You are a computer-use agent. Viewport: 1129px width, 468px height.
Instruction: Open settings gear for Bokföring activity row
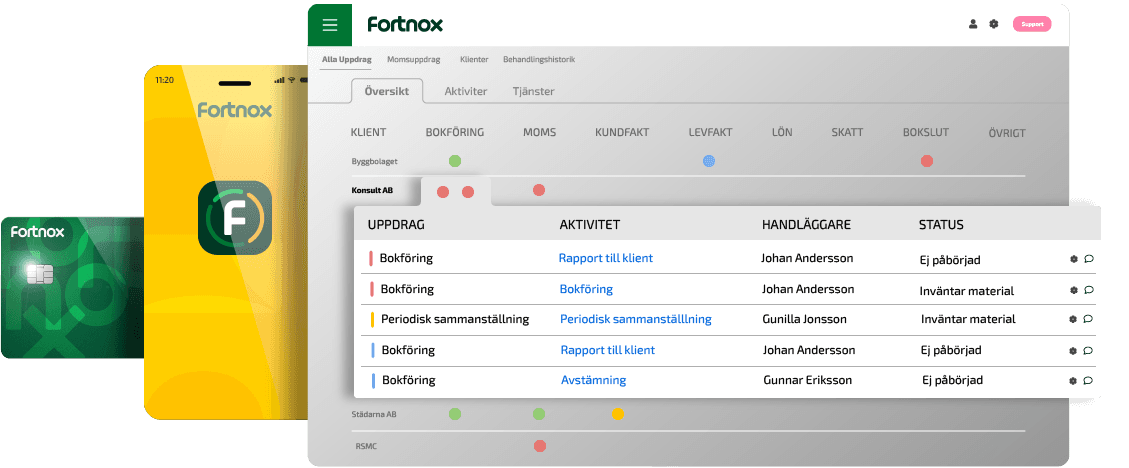1073,290
